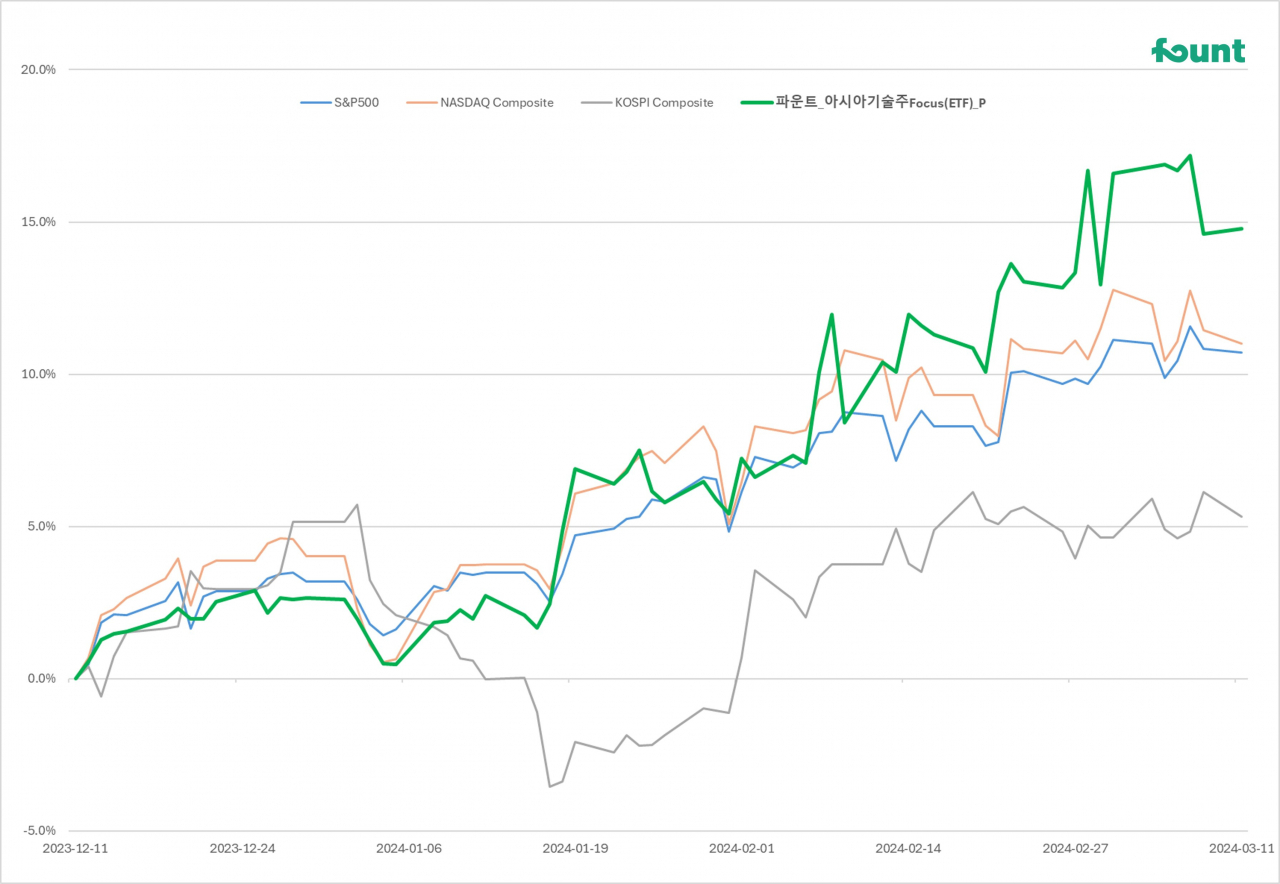
Task: Click the 10.0% y-axis label
Action: 38,374
